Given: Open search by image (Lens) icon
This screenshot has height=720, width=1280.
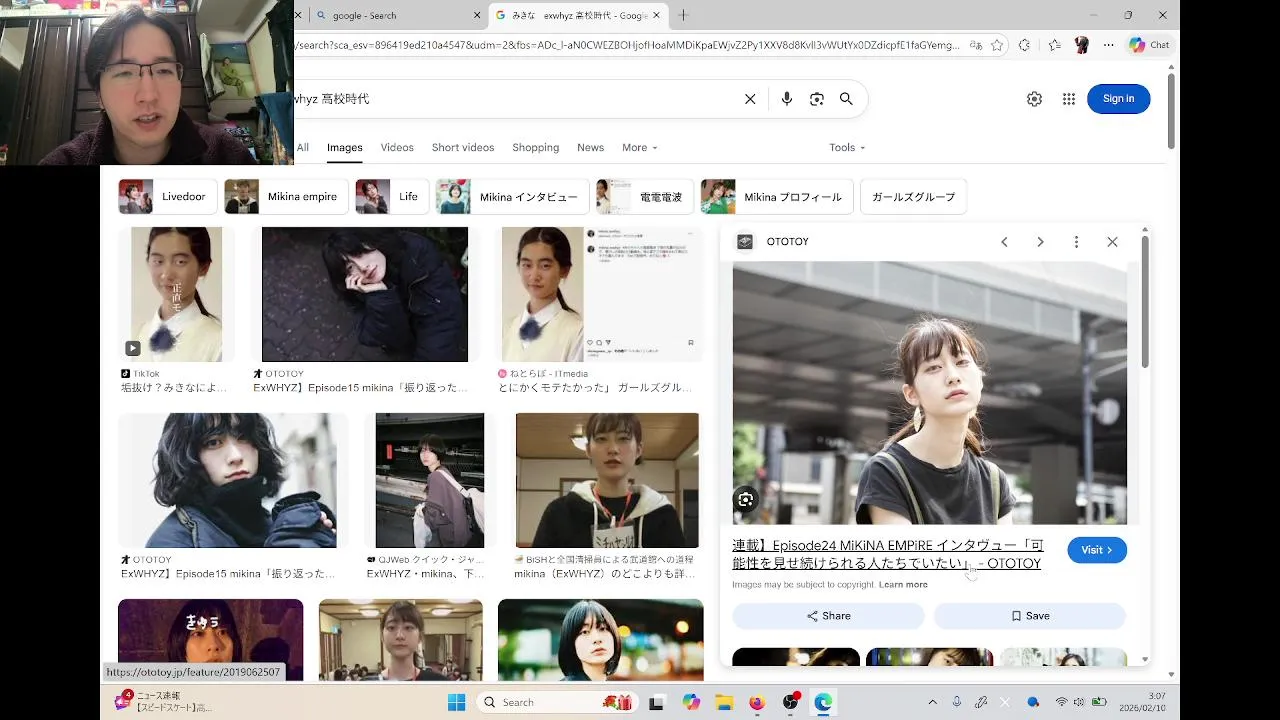Looking at the screenshot, I should click(817, 99).
